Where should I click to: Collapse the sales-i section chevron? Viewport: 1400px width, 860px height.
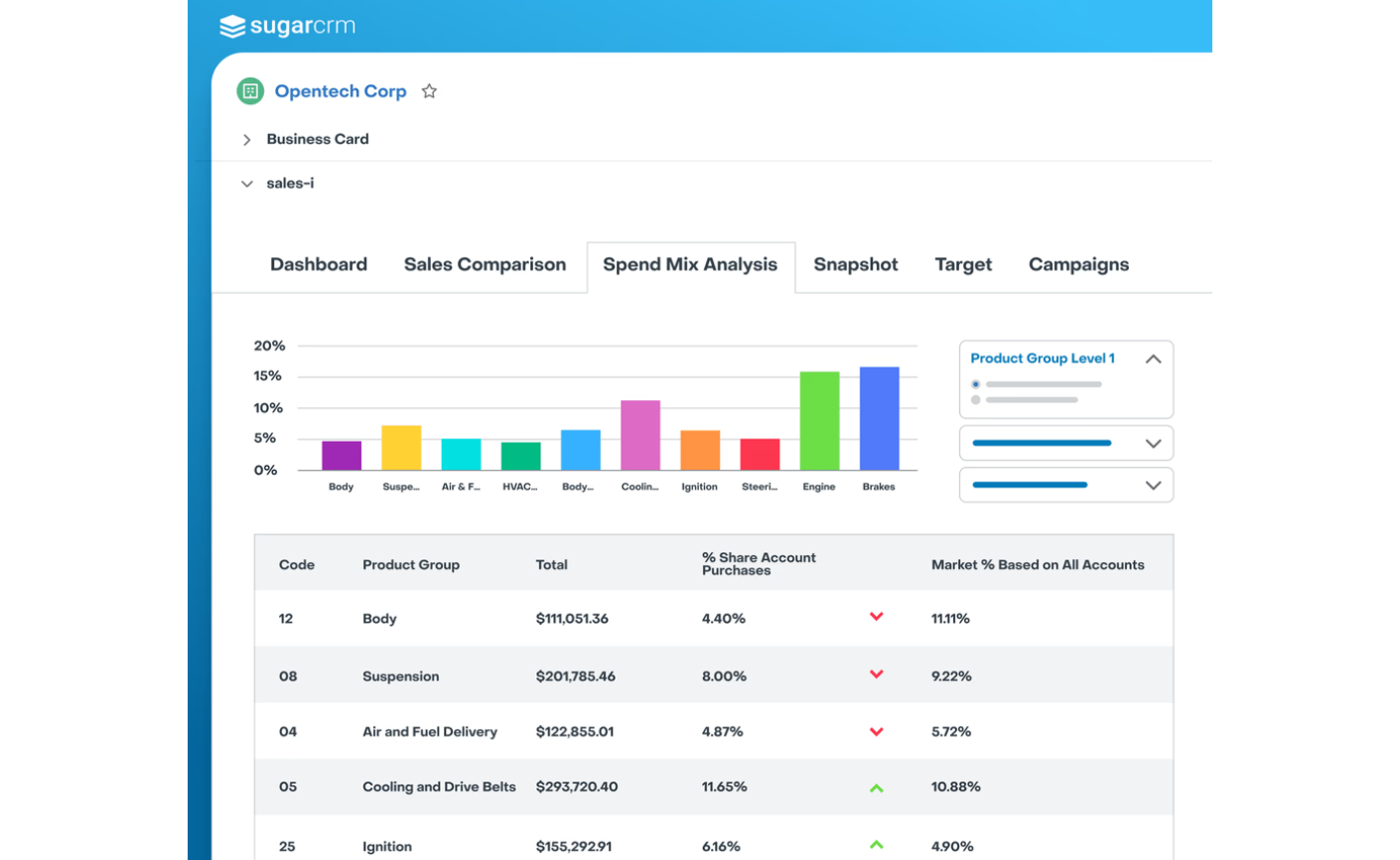point(247,184)
